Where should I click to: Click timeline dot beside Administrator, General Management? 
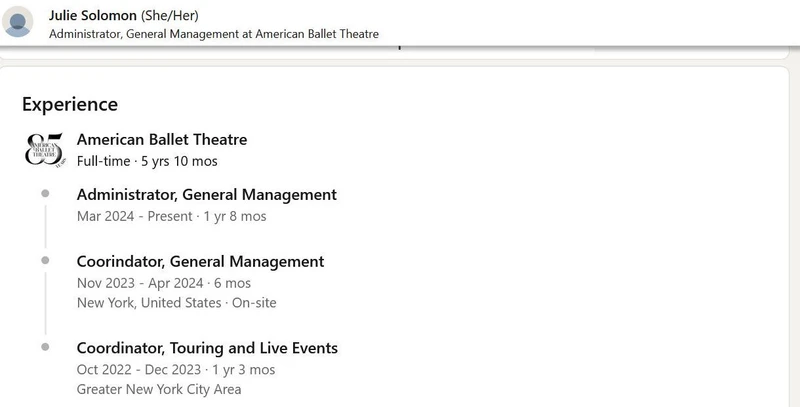(x=45, y=194)
